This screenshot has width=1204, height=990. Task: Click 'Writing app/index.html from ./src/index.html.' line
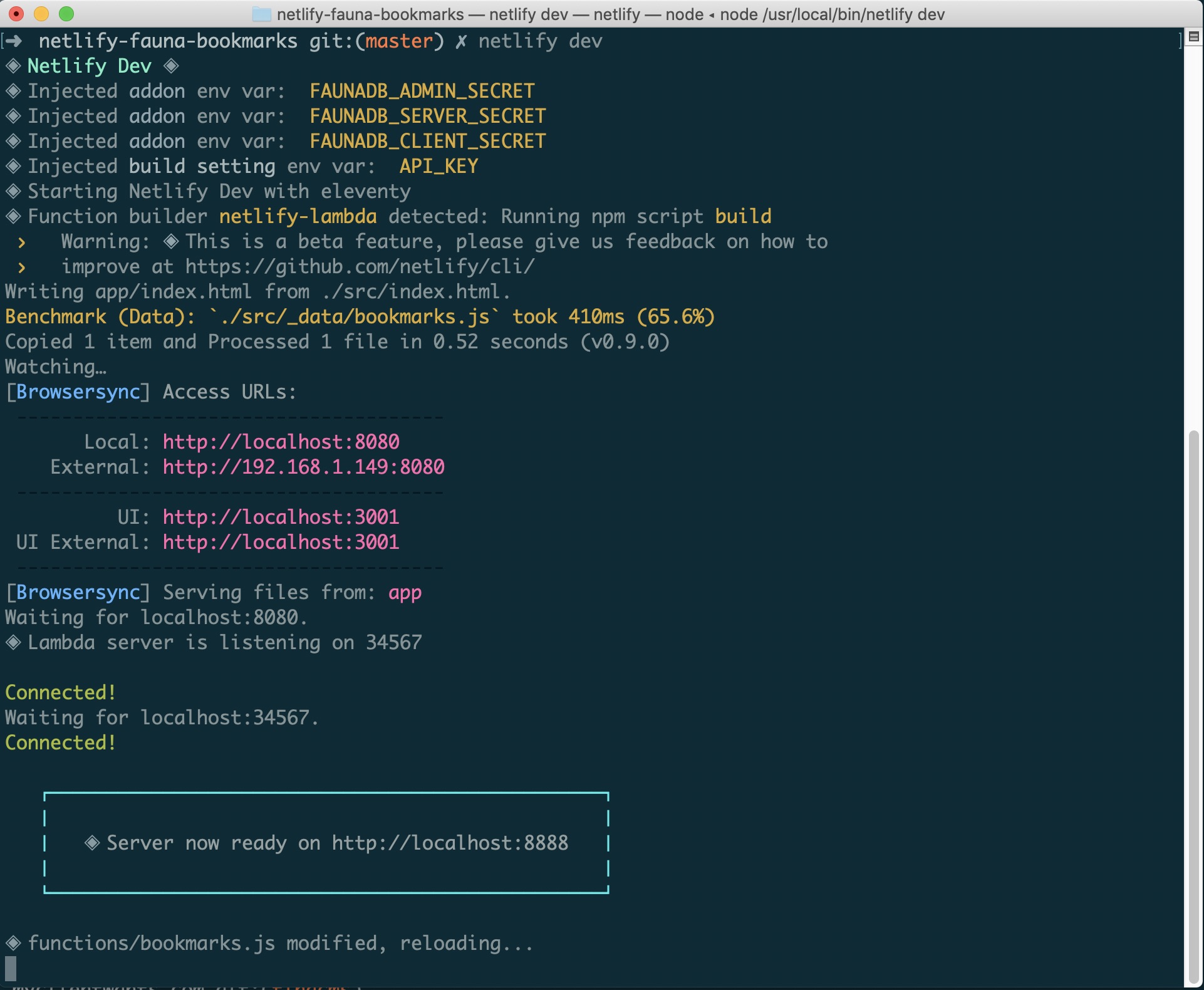coord(258,291)
